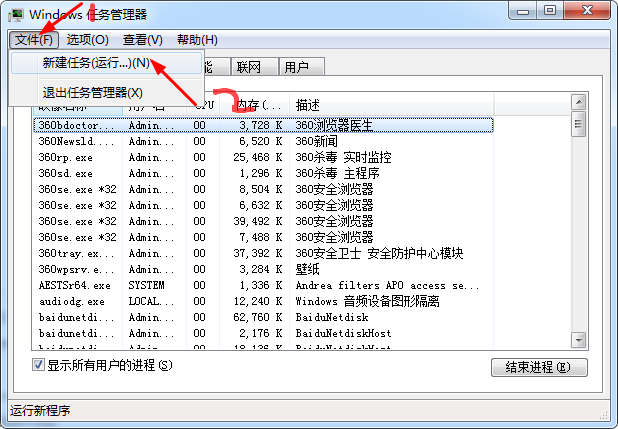This screenshot has height=429, width=618.
Task: Open the 文件(F) menu
Action: (34, 39)
